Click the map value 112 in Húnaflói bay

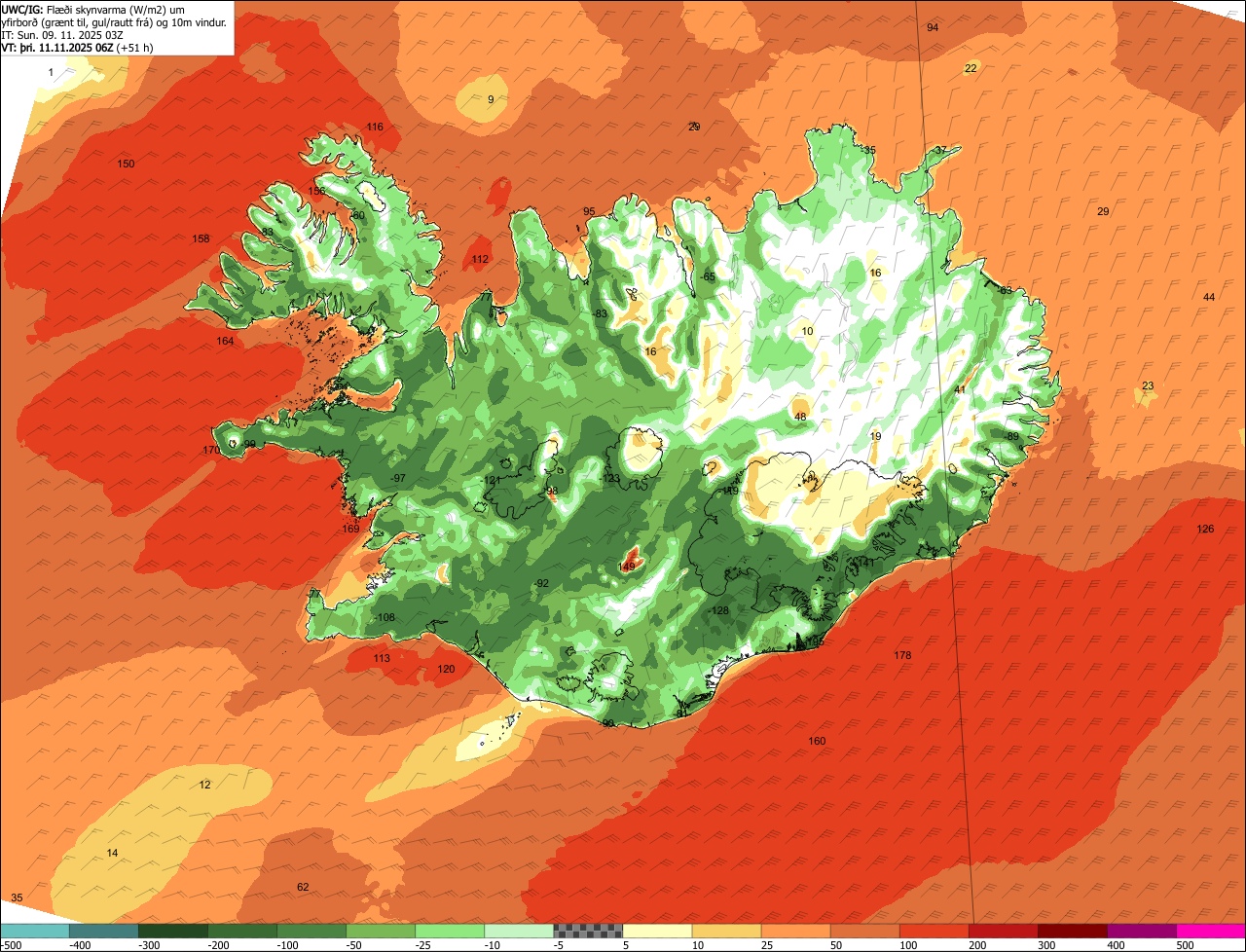coord(480,260)
